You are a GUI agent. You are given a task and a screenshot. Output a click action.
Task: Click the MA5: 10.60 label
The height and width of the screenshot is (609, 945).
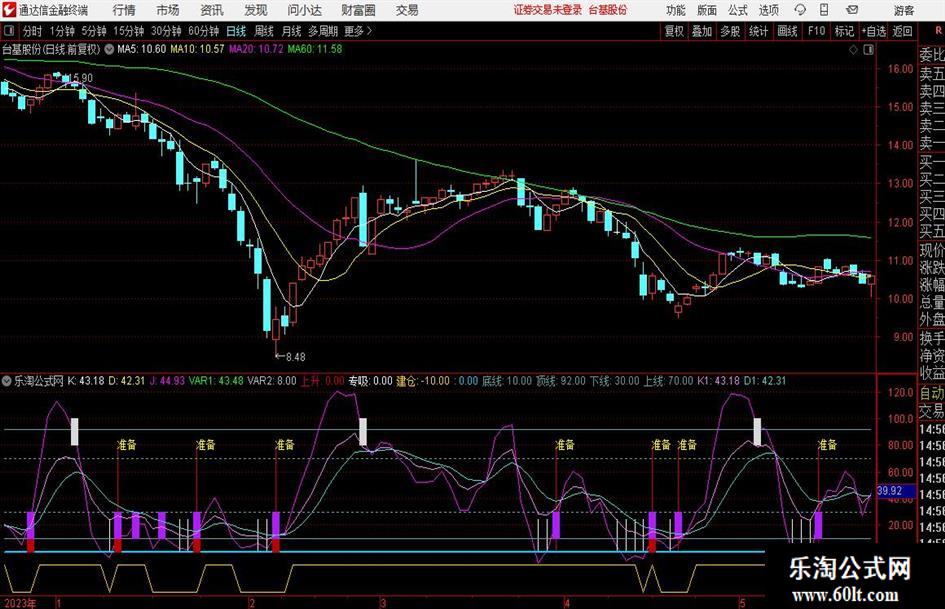pyautogui.click(x=142, y=49)
